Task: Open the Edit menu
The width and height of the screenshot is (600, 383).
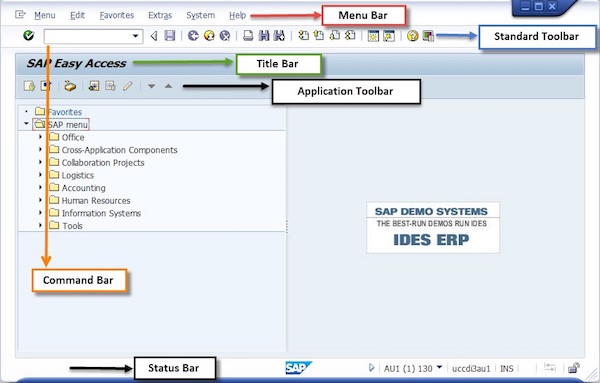Action: tap(77, 15)
